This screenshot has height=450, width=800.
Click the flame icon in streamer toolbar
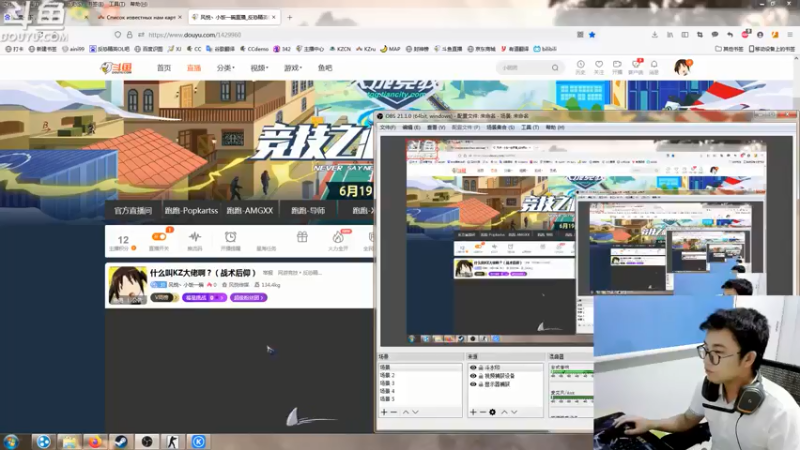(x=338, y=237)
